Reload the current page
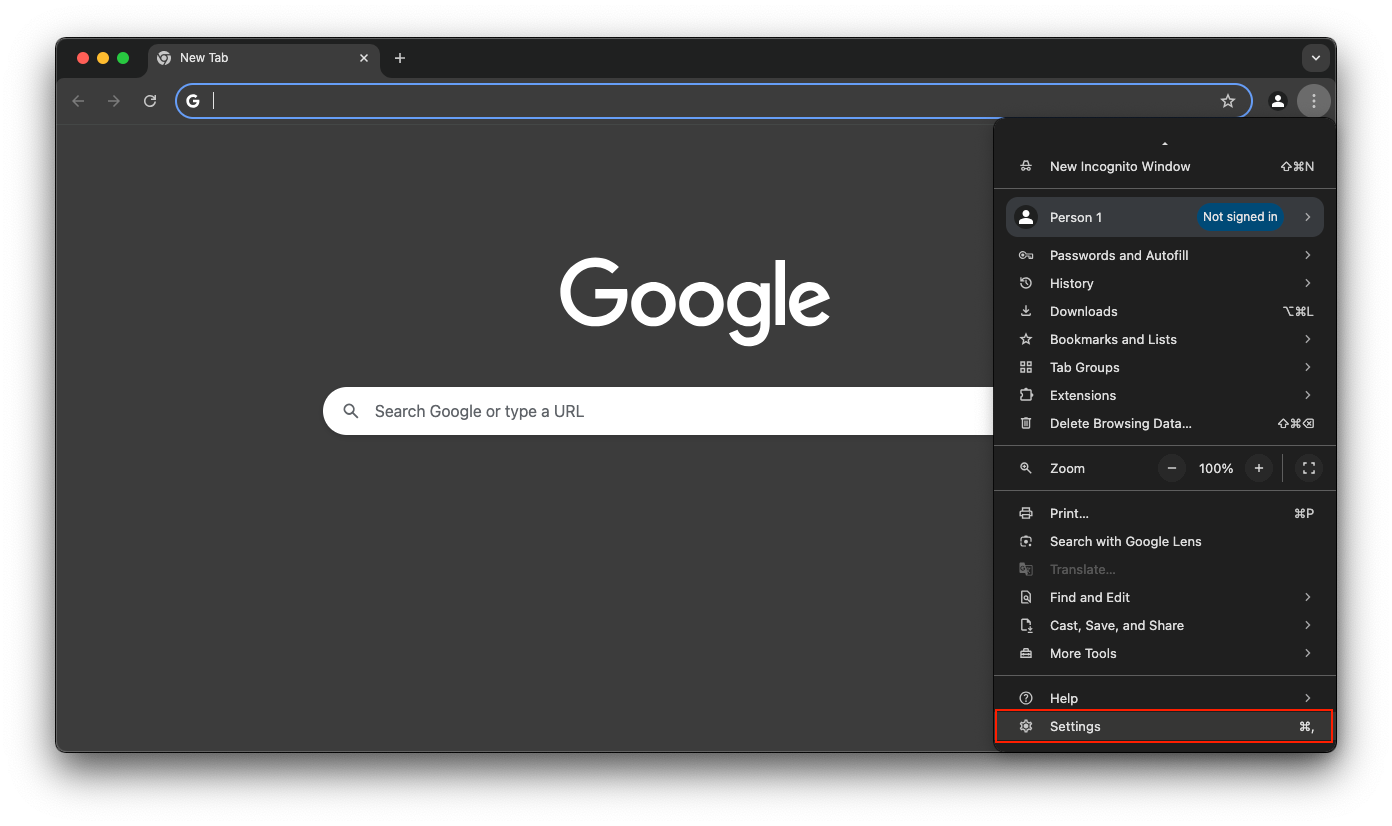The width and height of the screenshot is (1392, 826). pyautogui.click(x=150, y=100)
